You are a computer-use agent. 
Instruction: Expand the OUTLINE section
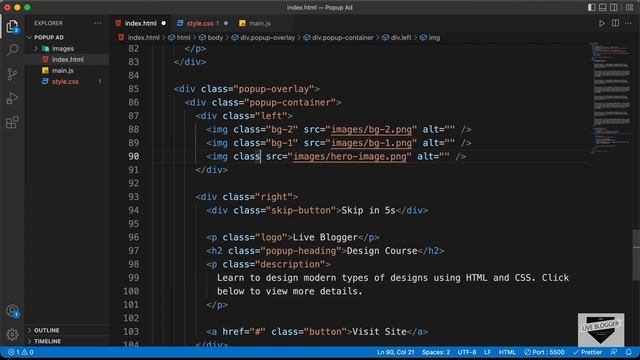[47, 330]
